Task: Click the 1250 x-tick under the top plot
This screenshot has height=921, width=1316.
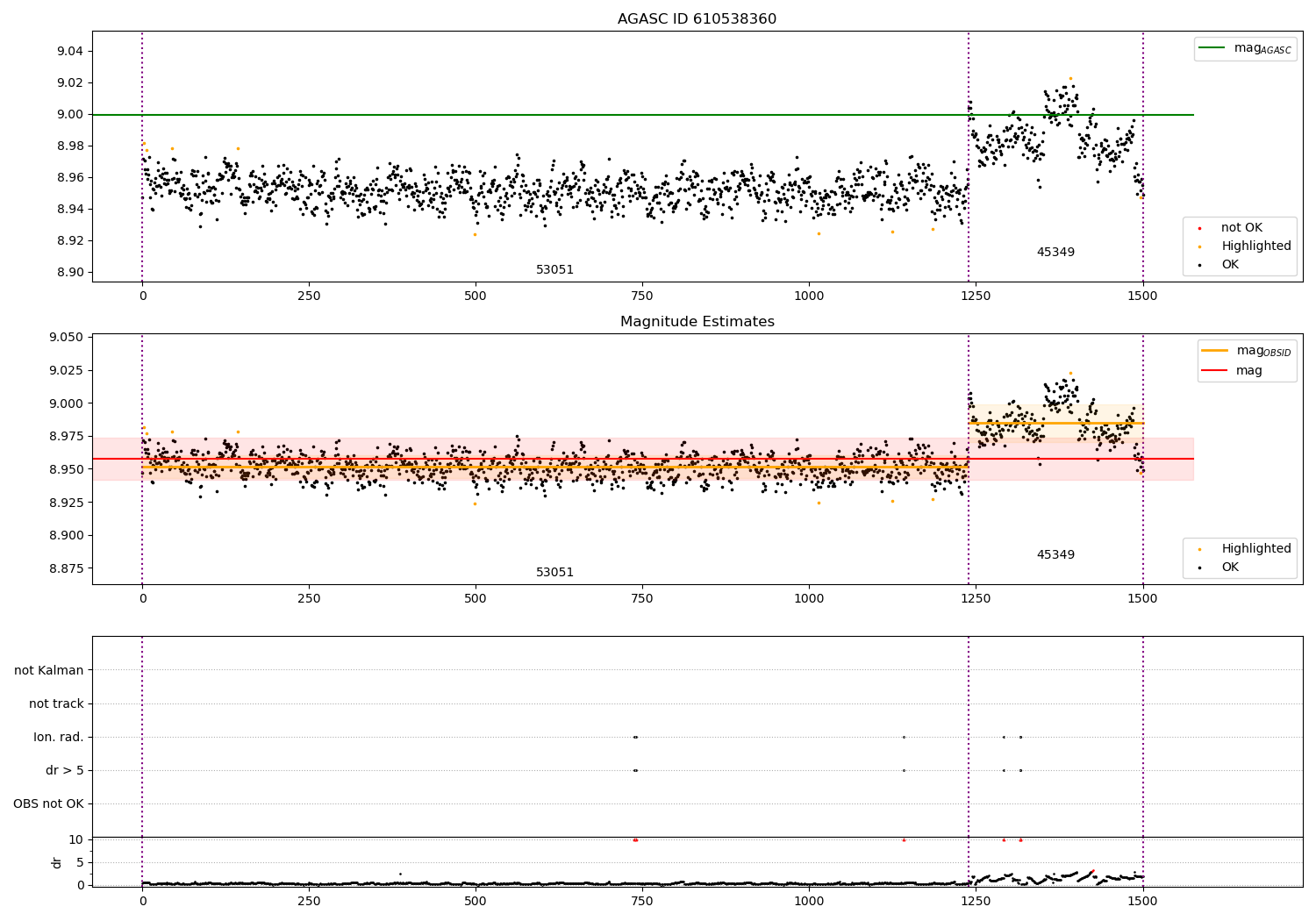Action: 976,296
